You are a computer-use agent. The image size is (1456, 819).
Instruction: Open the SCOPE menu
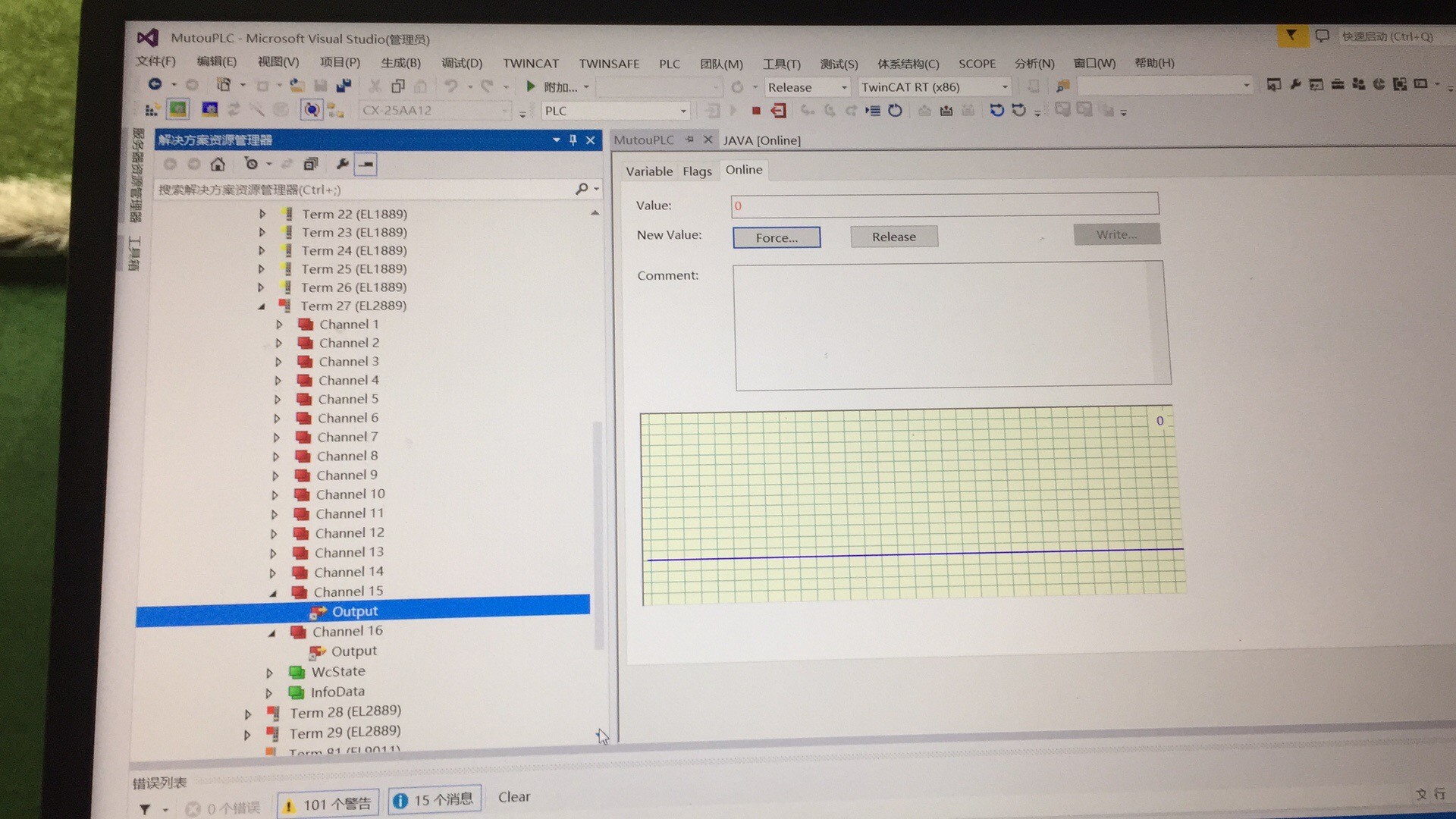(x=977, y=64)
